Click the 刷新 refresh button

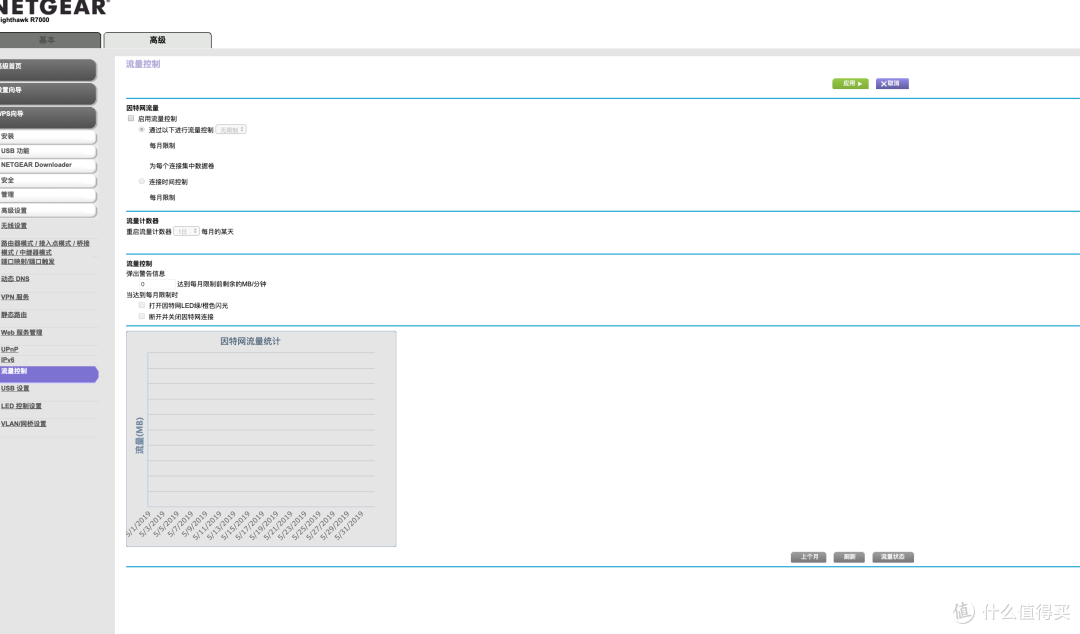pyautogui.click(x=849, y=557)
